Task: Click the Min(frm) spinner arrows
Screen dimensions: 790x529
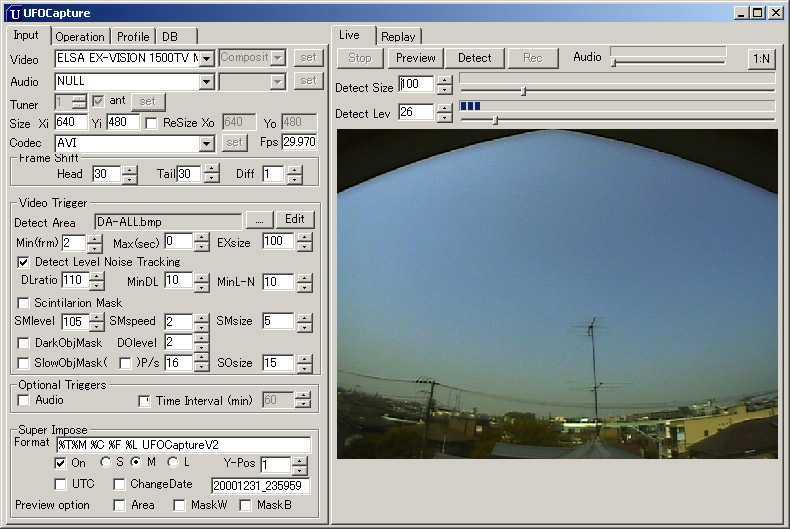Action: (94, 244)
